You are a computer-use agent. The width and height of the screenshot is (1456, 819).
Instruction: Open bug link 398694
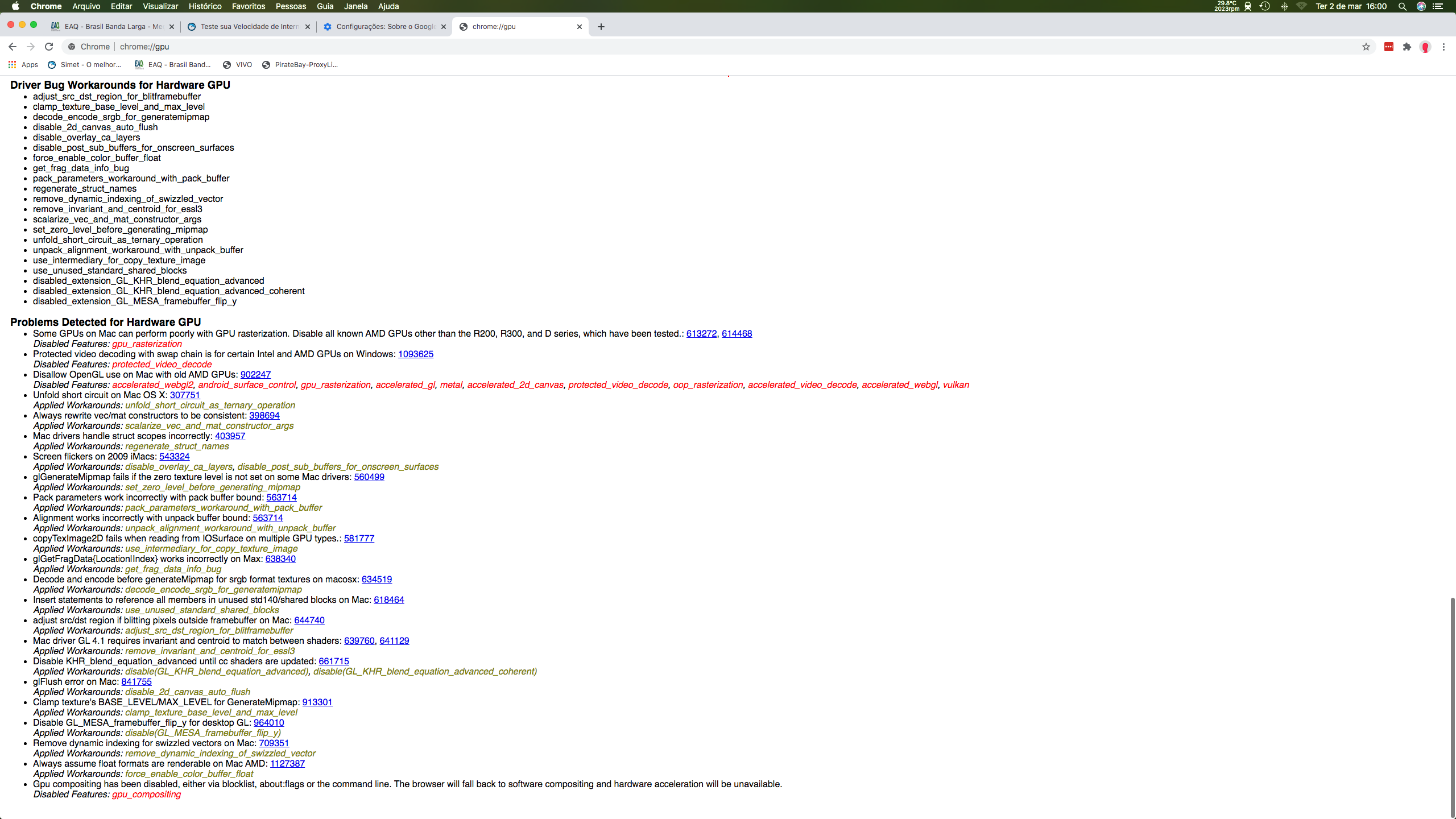click(264, 416)
